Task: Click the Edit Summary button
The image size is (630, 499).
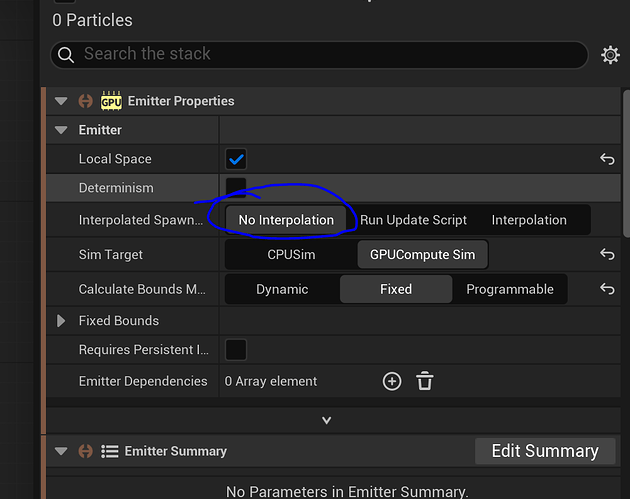Action: pos(545,451)
